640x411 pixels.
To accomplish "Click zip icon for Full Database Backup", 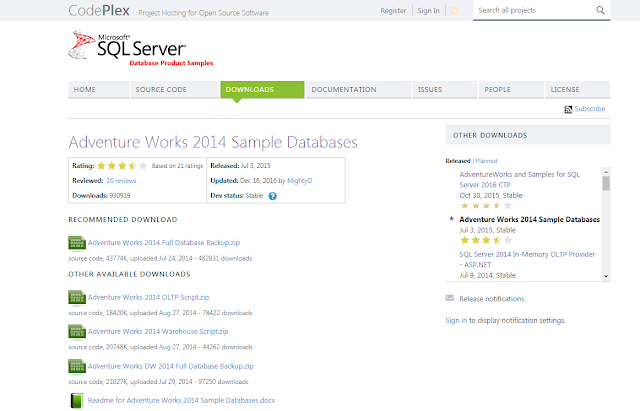I will (77, 243).
